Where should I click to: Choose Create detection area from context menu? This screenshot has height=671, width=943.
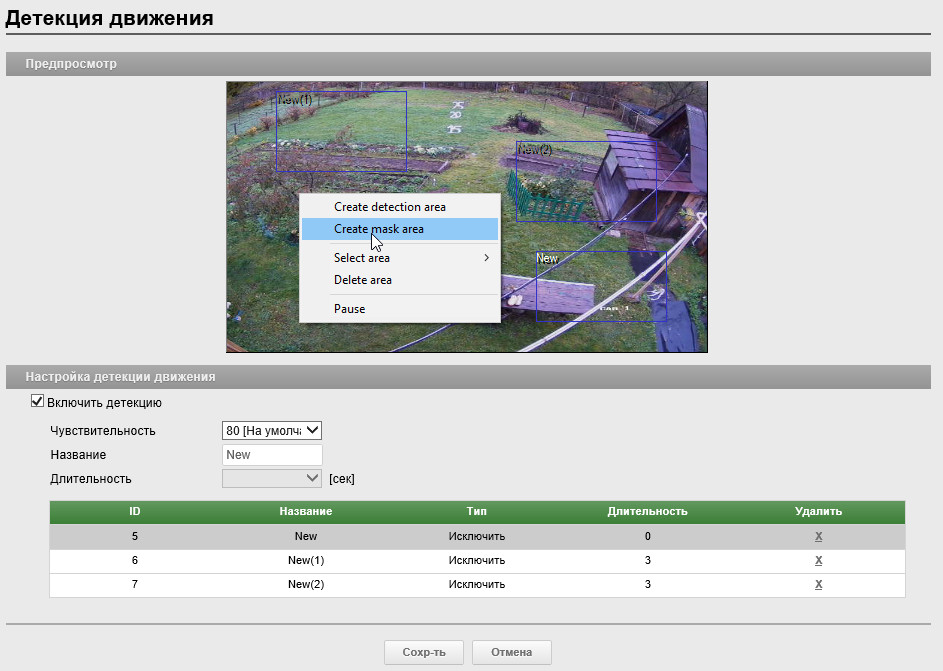pos(399,207)
